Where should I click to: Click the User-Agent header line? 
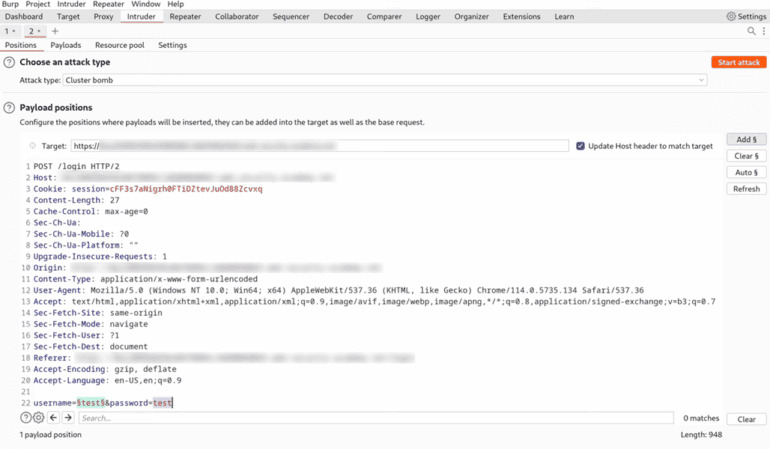coord(338,290)
